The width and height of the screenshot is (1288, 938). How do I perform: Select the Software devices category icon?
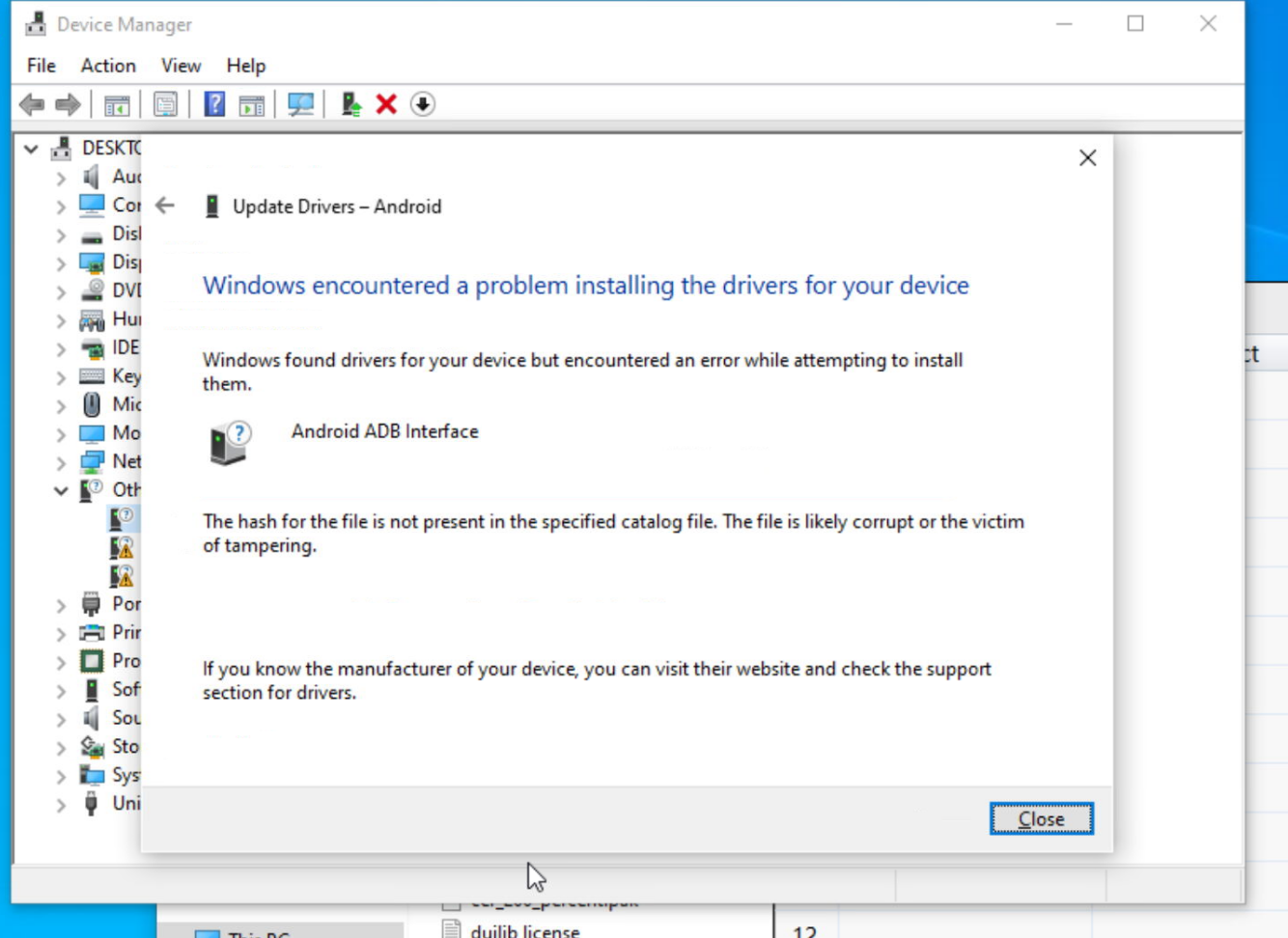point(92,690)
